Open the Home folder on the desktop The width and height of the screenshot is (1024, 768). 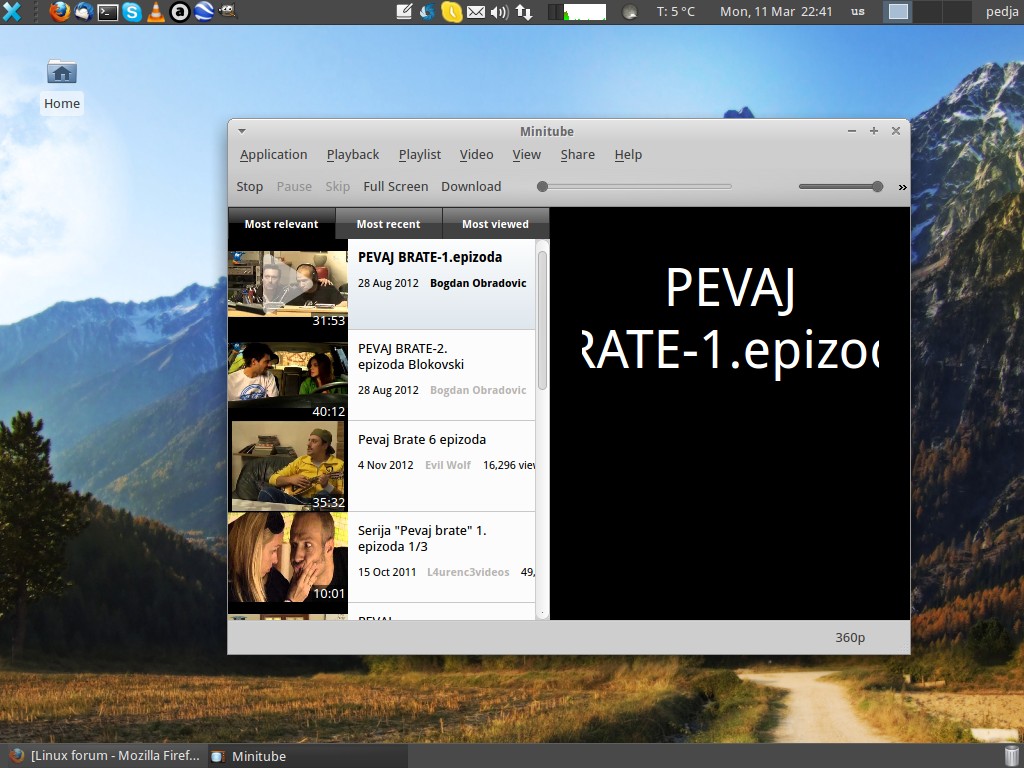[62, 73]
